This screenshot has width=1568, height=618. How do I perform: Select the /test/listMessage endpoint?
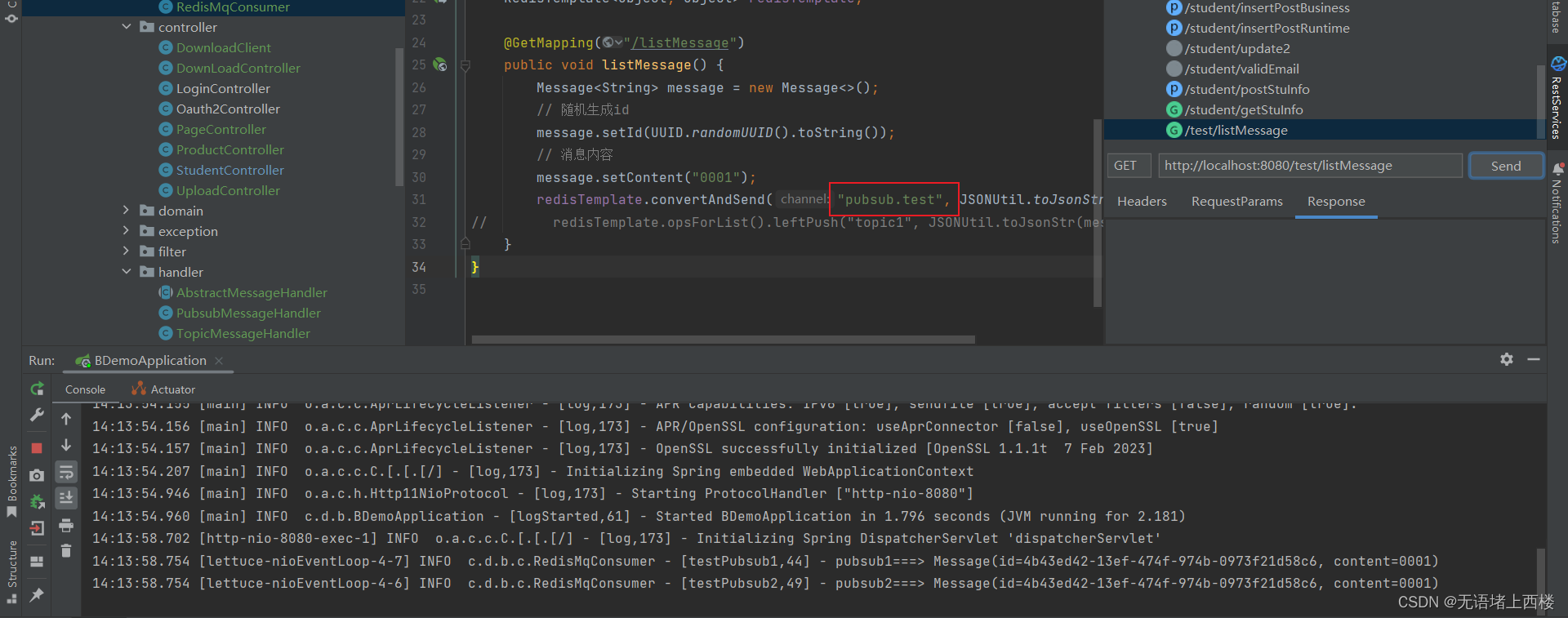click(1227, 130)
